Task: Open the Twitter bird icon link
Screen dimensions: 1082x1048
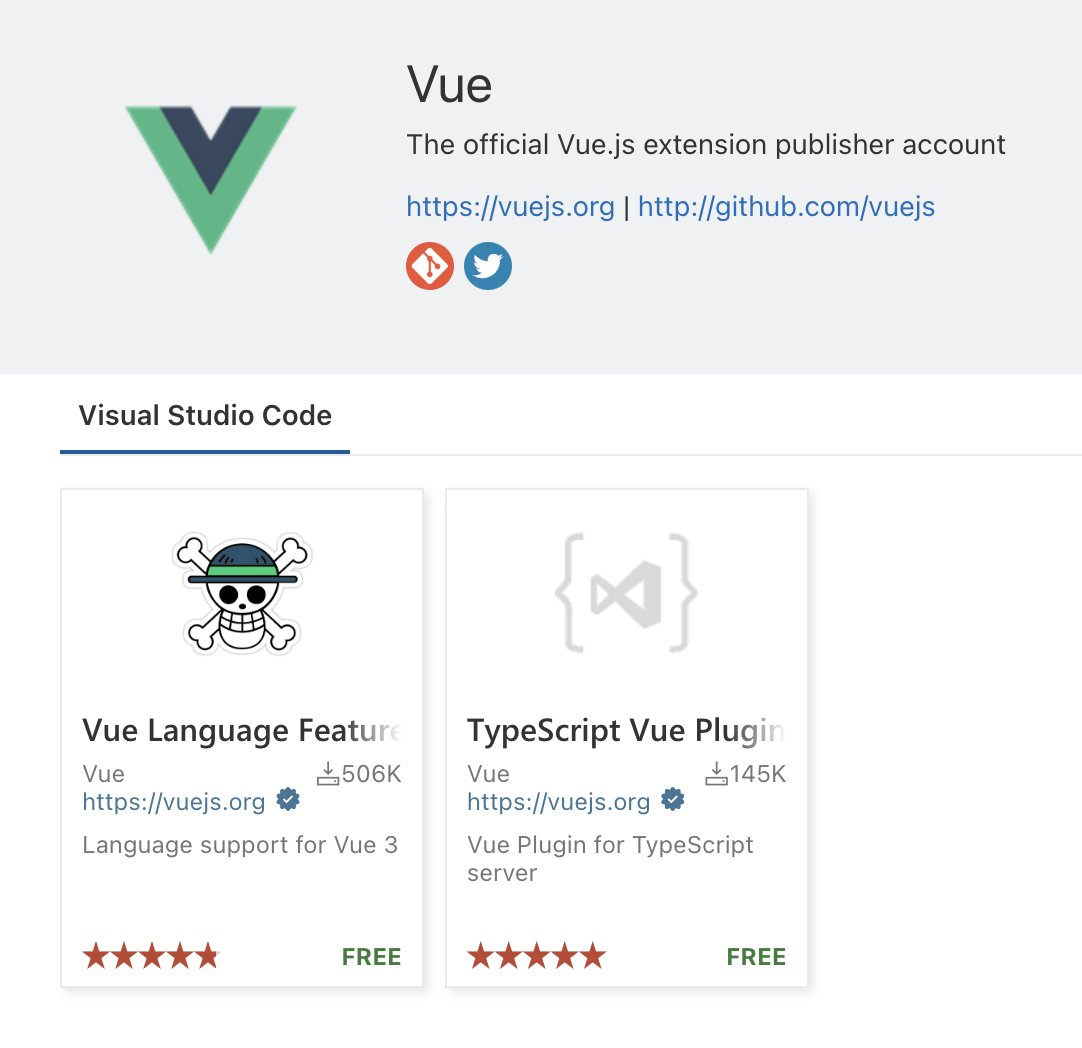Action: [488, 266]
